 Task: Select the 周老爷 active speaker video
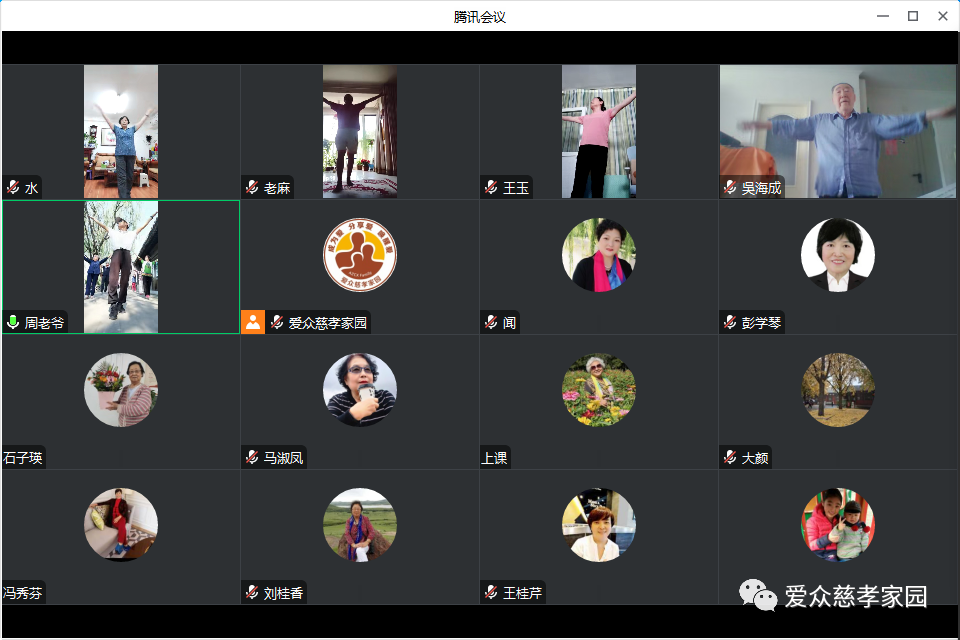(x=120, y=266)
